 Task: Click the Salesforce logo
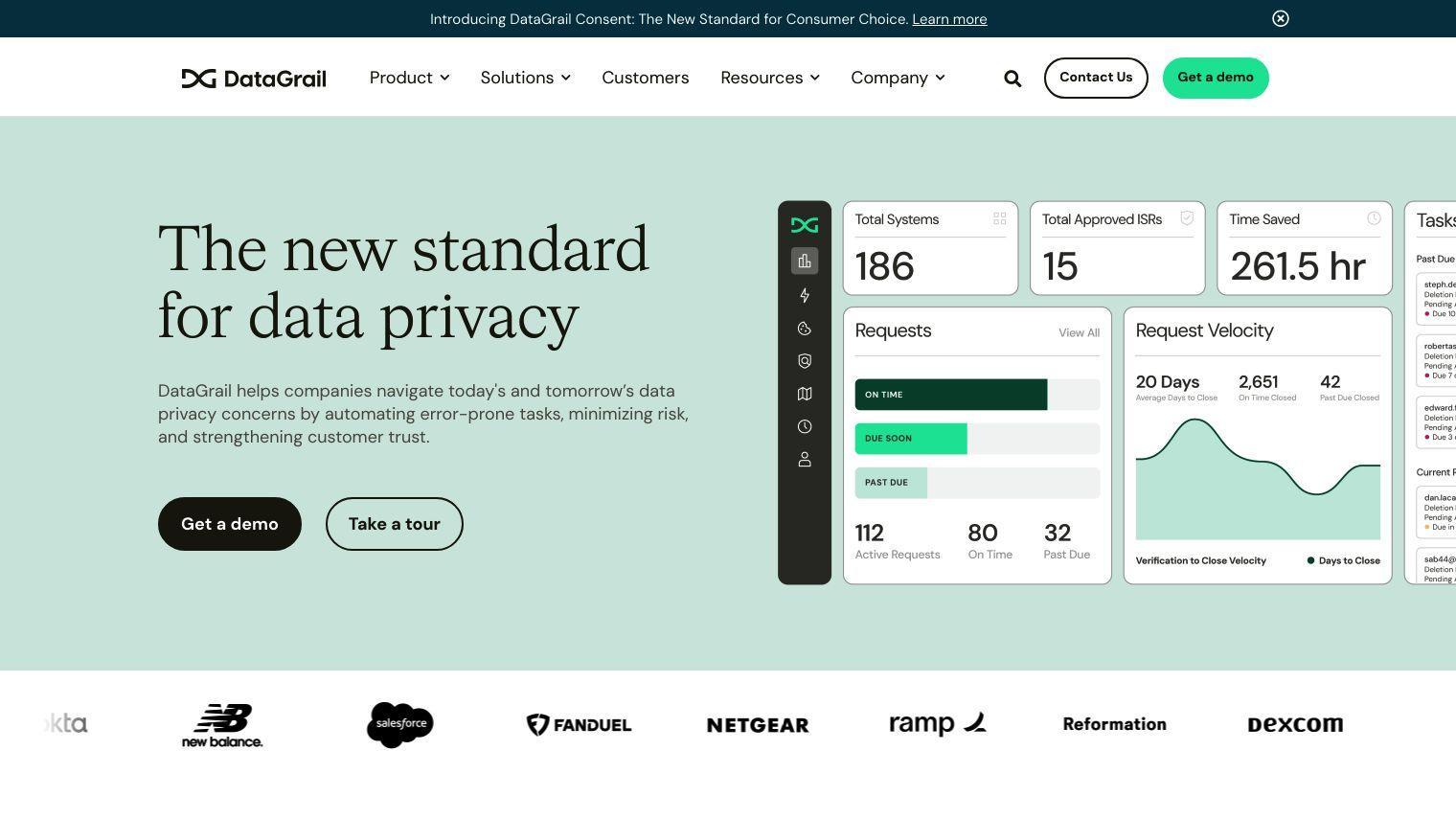click(400, 725)
